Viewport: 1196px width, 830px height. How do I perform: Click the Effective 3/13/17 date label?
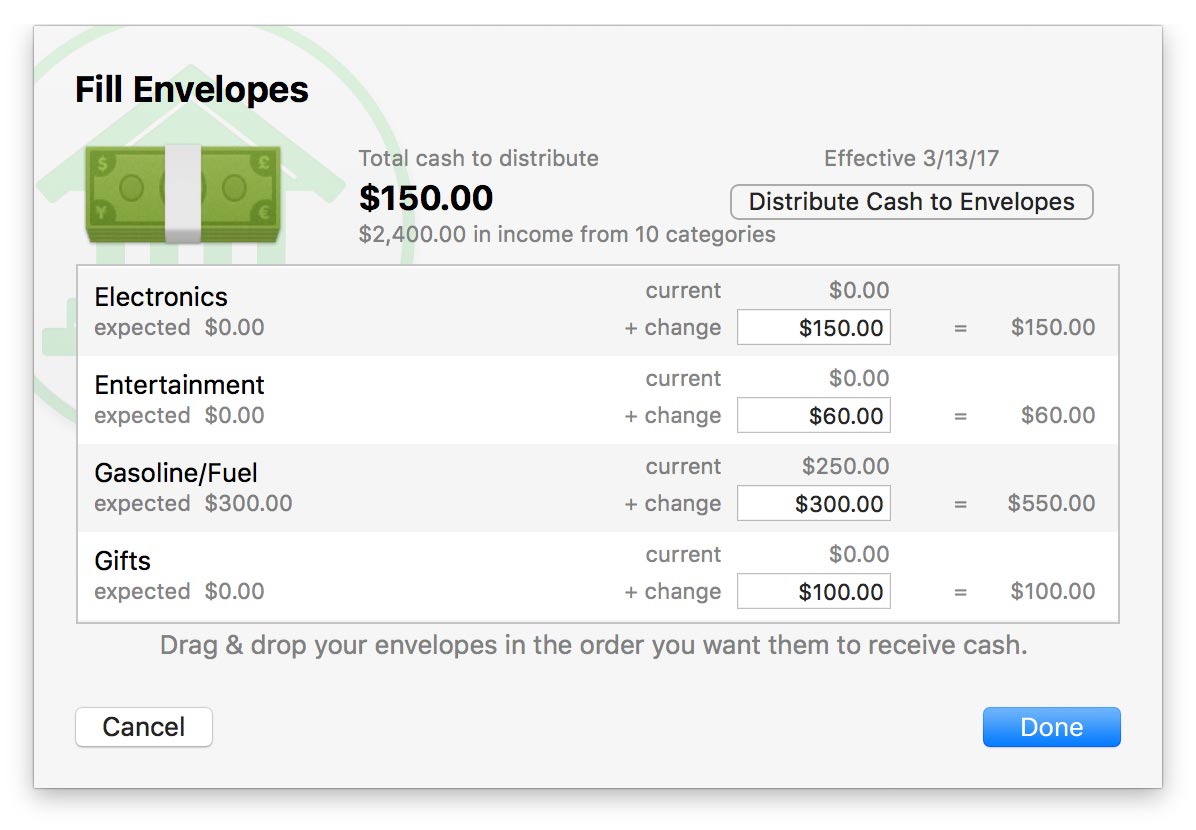click(x=911, y=158)
